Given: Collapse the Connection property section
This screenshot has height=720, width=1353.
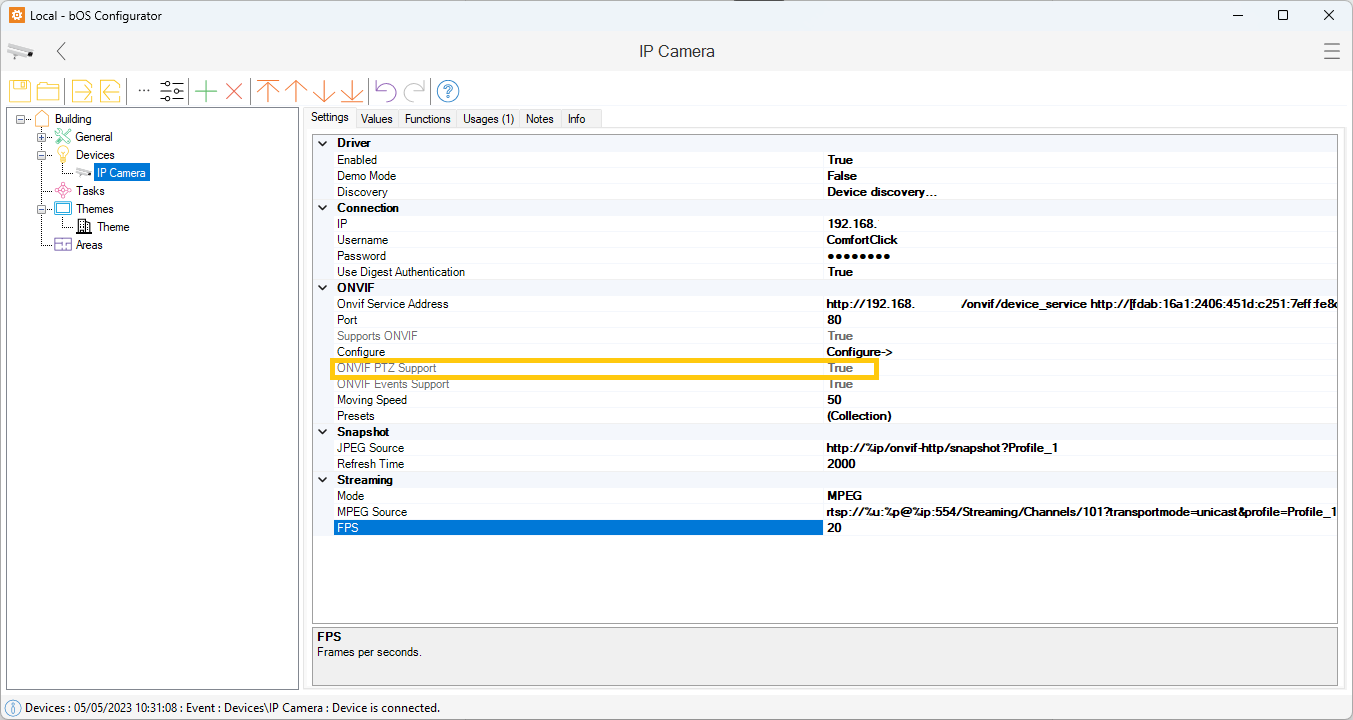Looking at the screenshot, I should (323, 208).
